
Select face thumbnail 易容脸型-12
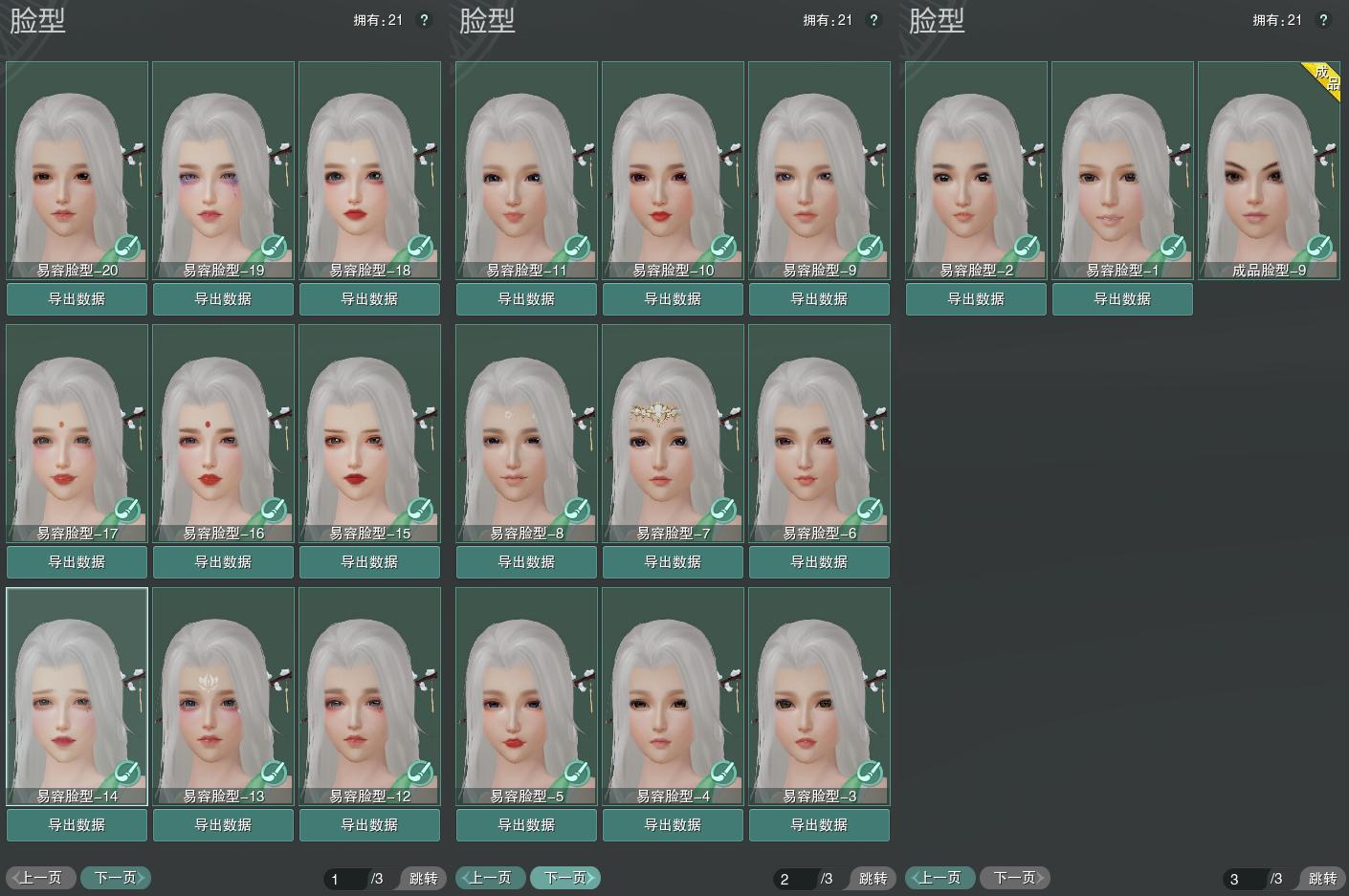(x=369, y=696)
